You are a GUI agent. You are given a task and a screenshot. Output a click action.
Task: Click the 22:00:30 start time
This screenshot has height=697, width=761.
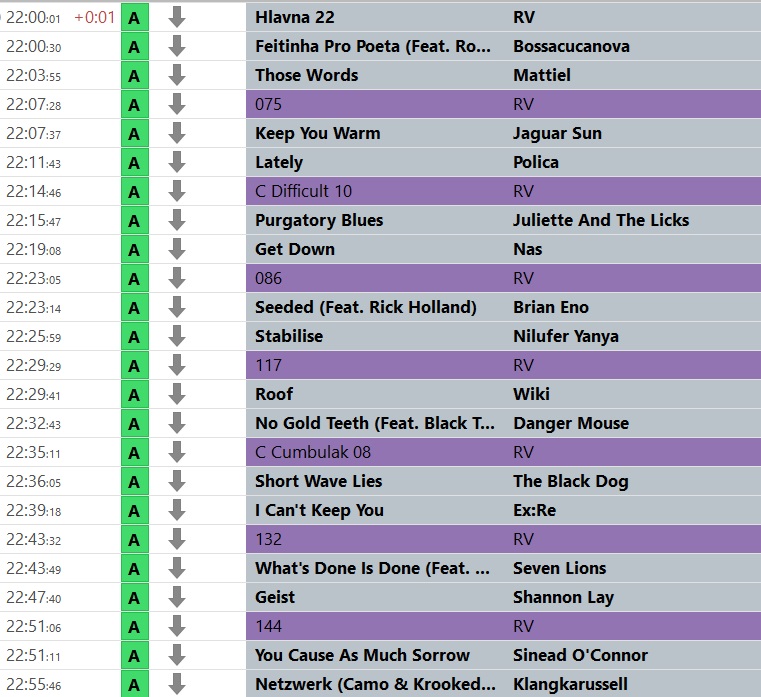click(33, 47)
